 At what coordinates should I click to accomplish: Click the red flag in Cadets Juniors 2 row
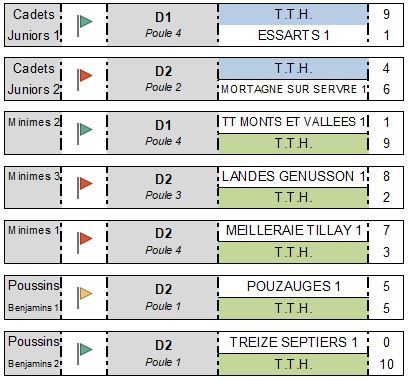[x=85, y=79]
